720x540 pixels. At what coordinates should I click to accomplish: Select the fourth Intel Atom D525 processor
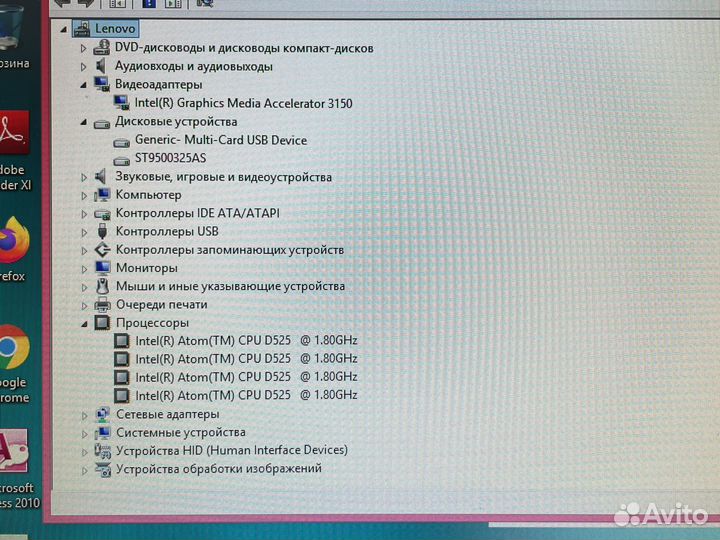(246, 395)
